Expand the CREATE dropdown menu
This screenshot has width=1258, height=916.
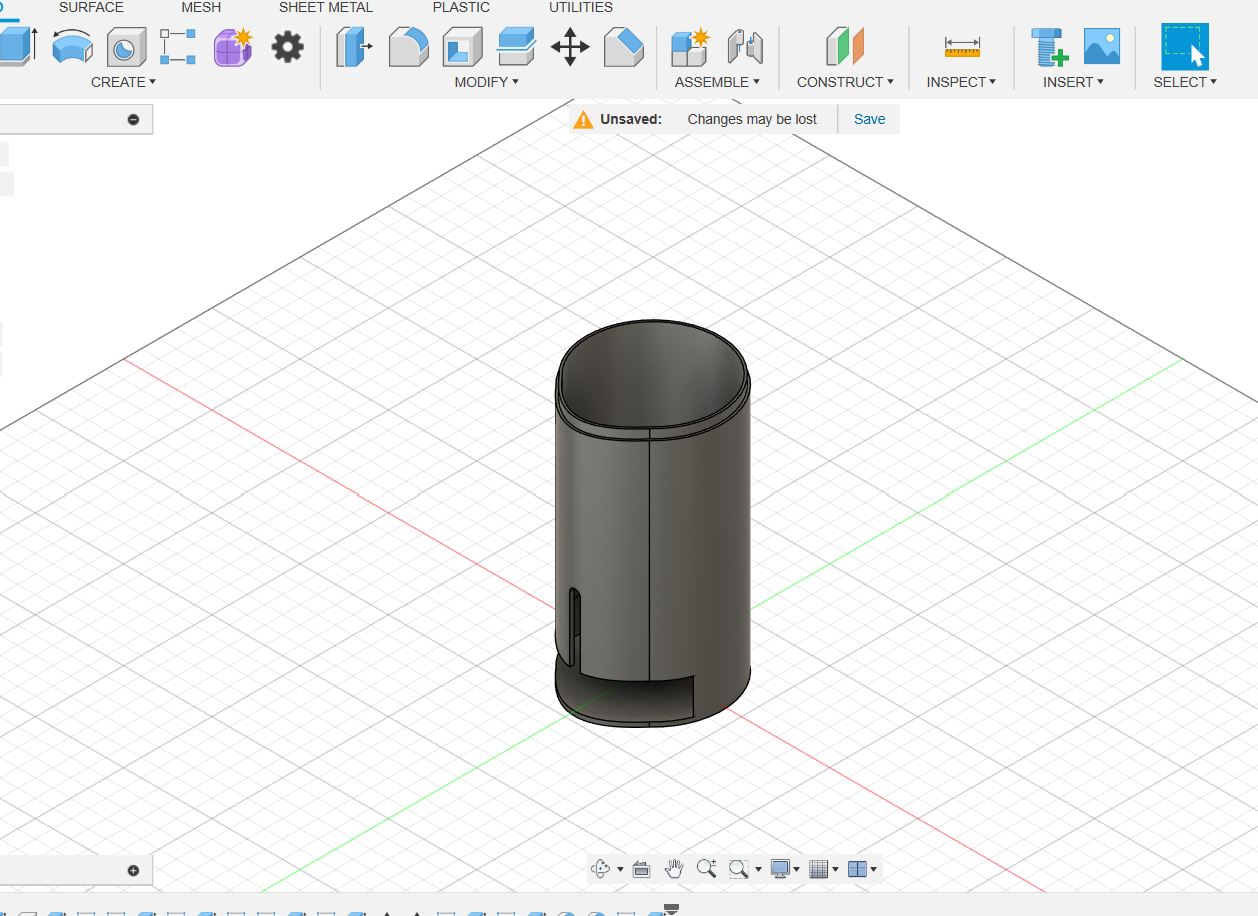[x=123, y=82]
